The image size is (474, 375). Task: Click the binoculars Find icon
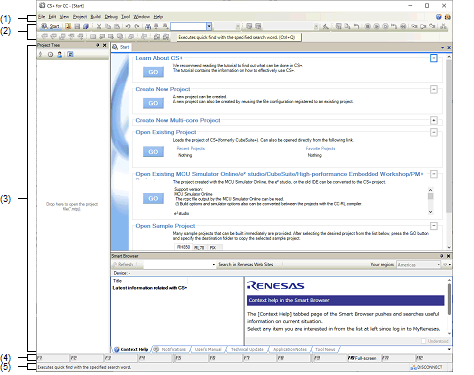click(148, 26)
